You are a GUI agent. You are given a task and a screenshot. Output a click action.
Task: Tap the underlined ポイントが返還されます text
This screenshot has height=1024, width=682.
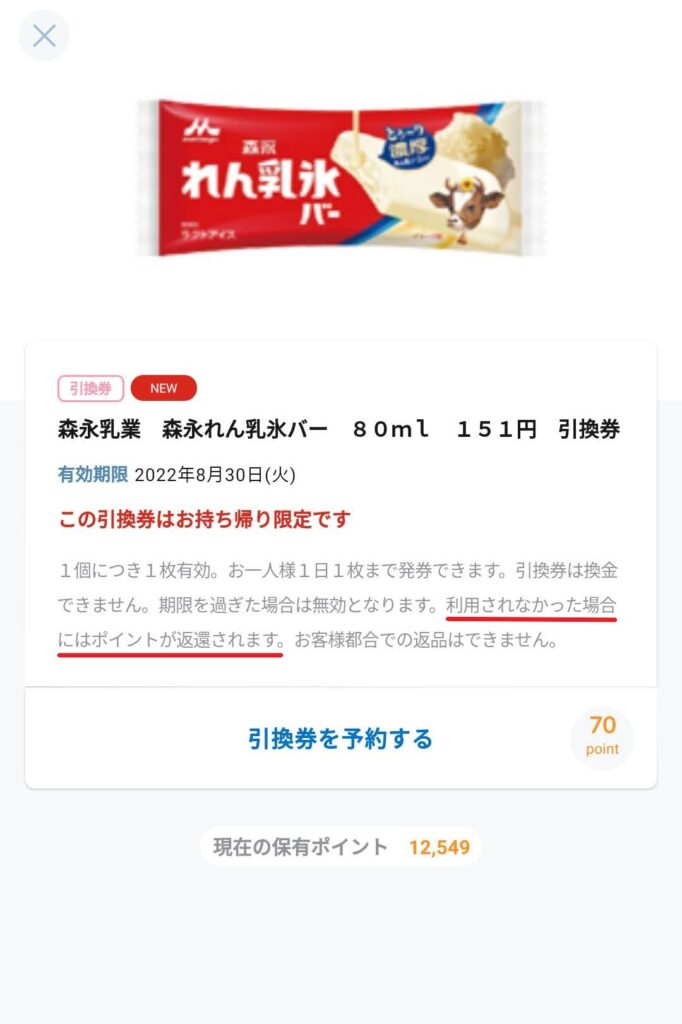click(187, 640)
